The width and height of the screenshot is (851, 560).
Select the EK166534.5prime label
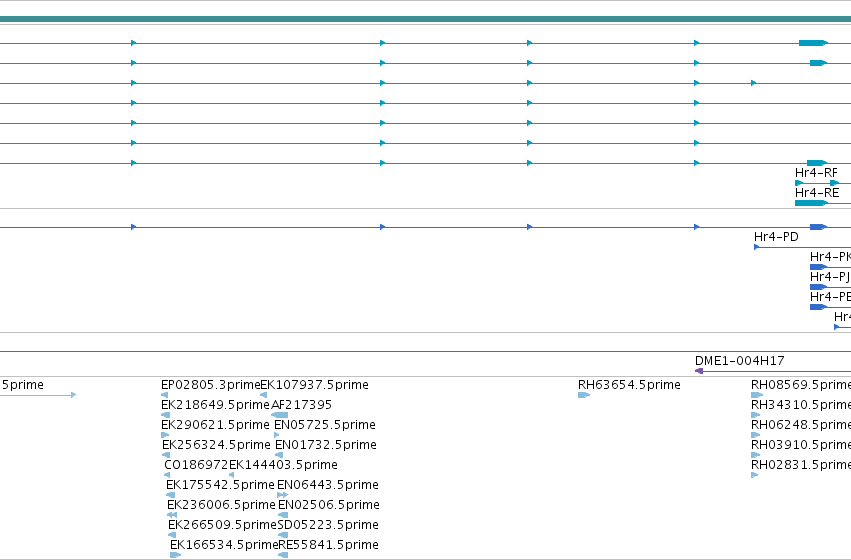pyautogui.click(x=224, y=545)
